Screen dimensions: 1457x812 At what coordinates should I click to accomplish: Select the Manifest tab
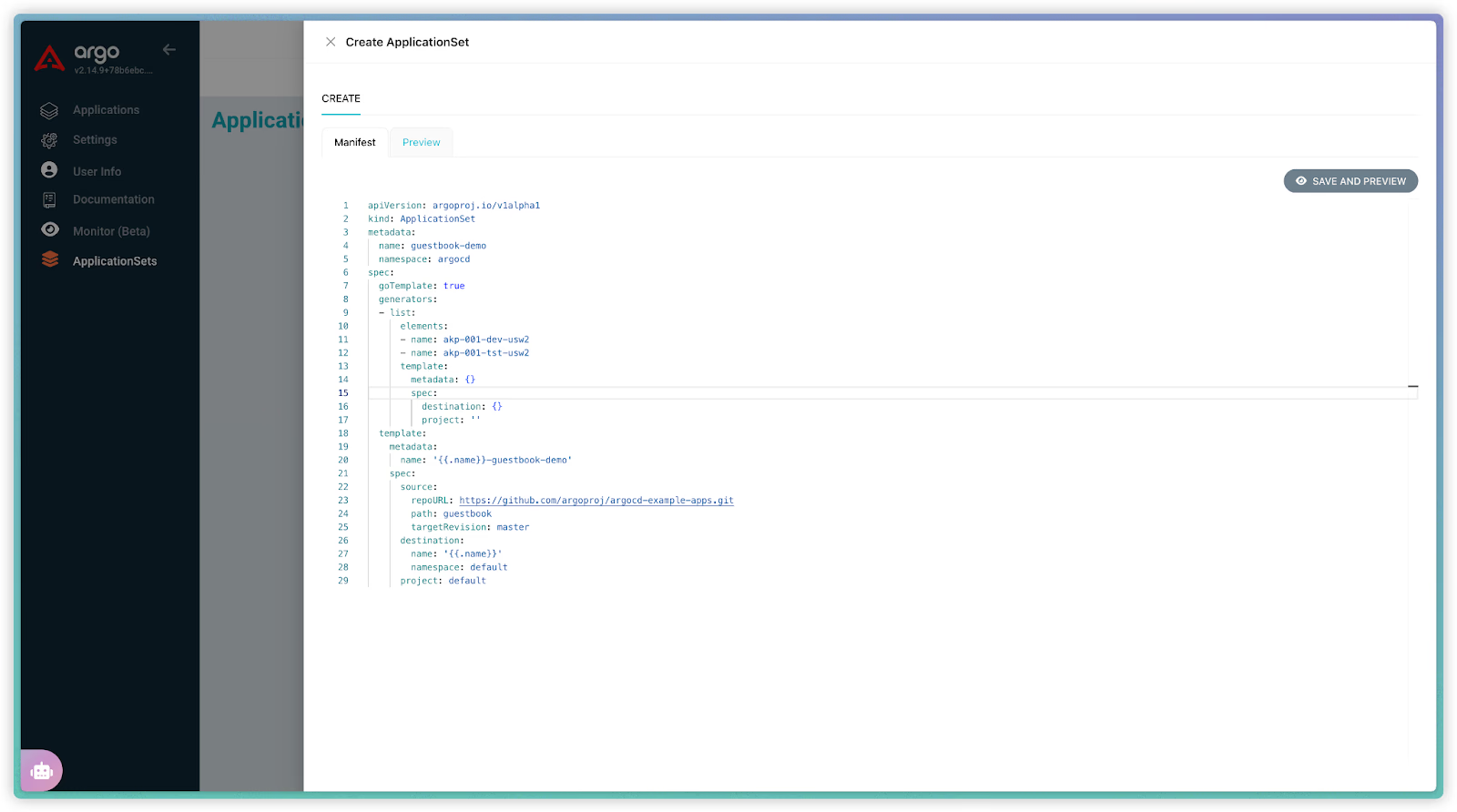(355, 142)
